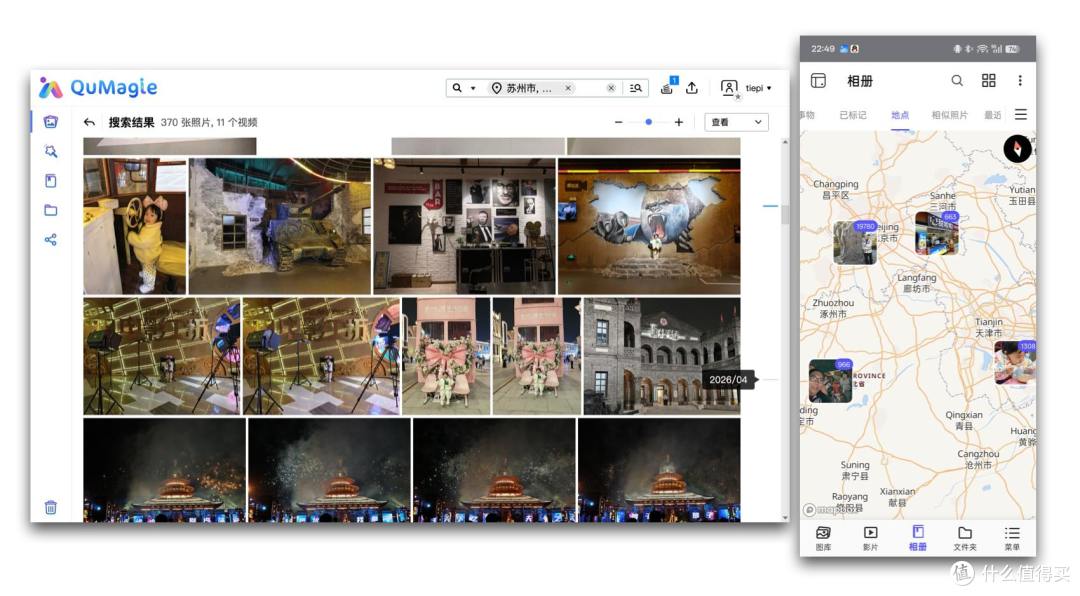Open the advanced search filter icon
The image size is (1080, 596).
(x=636, y=88)
